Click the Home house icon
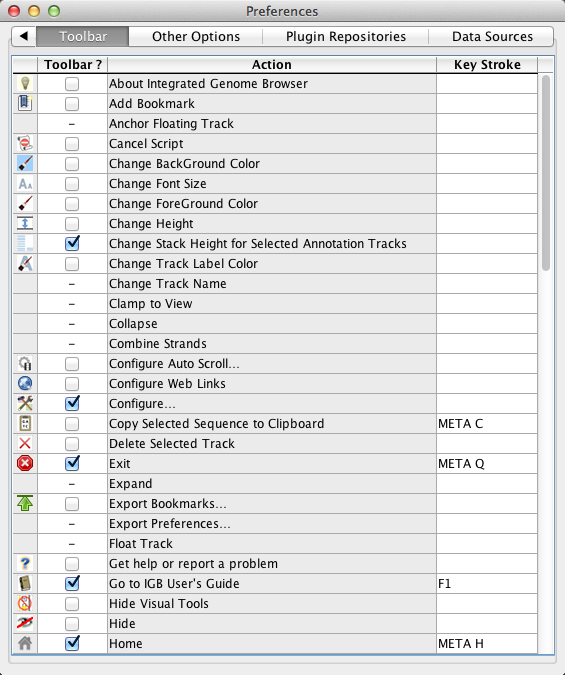 25,643
